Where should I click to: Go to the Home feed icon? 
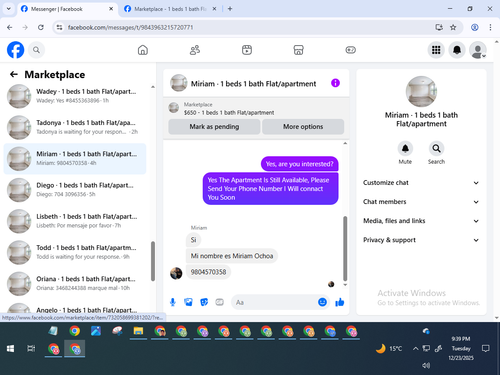[x=143, y=50]
